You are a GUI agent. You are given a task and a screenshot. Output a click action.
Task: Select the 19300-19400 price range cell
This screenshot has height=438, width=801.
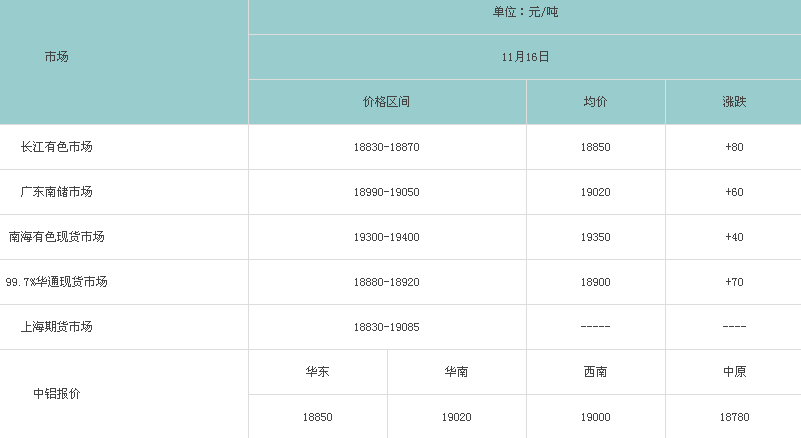tap(387, 237)
